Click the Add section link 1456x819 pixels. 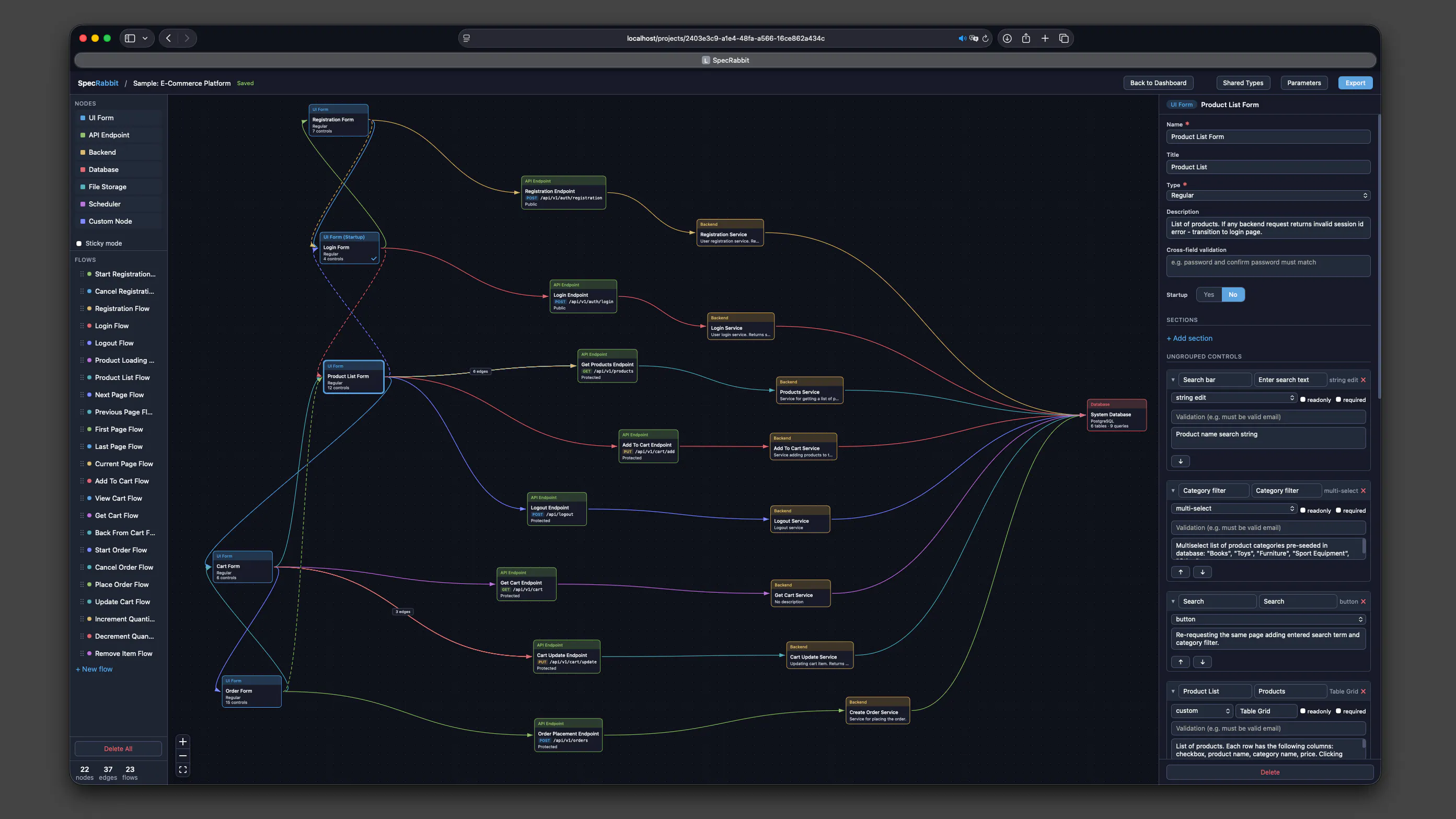pyautogui.click(x=1189, y=339)
